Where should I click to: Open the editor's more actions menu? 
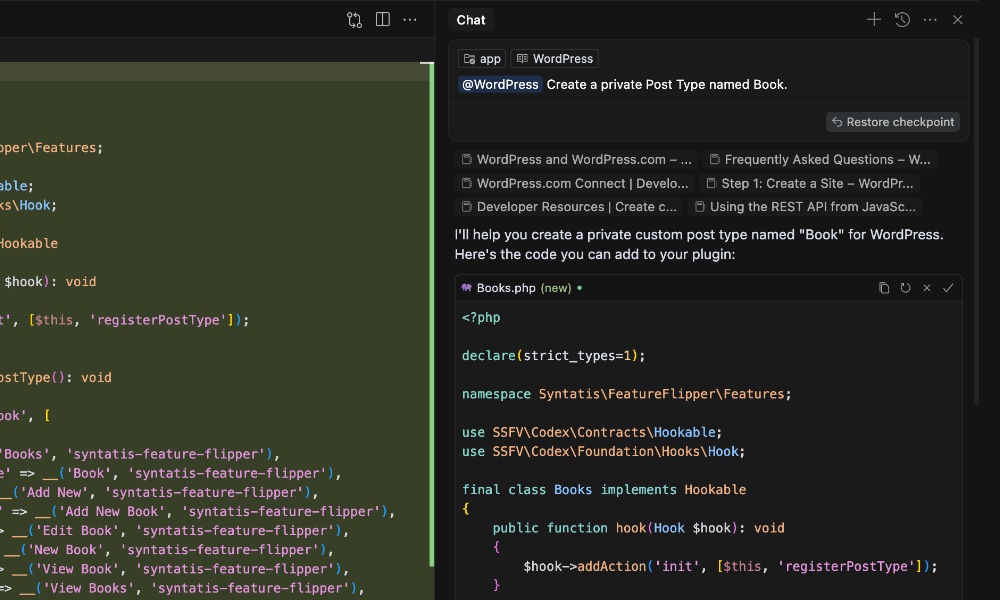410,20
